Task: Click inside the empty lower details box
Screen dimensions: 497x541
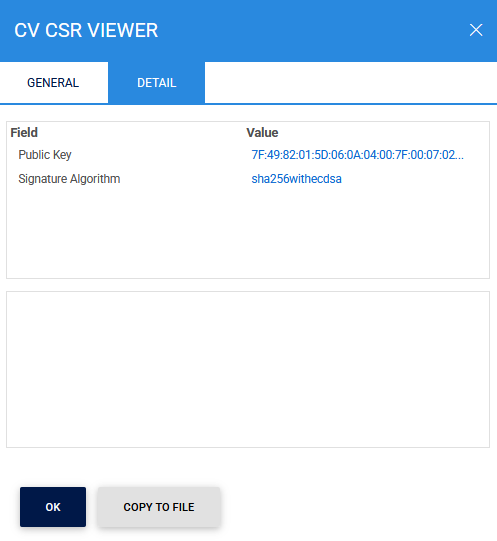Action: coord(248,370)
